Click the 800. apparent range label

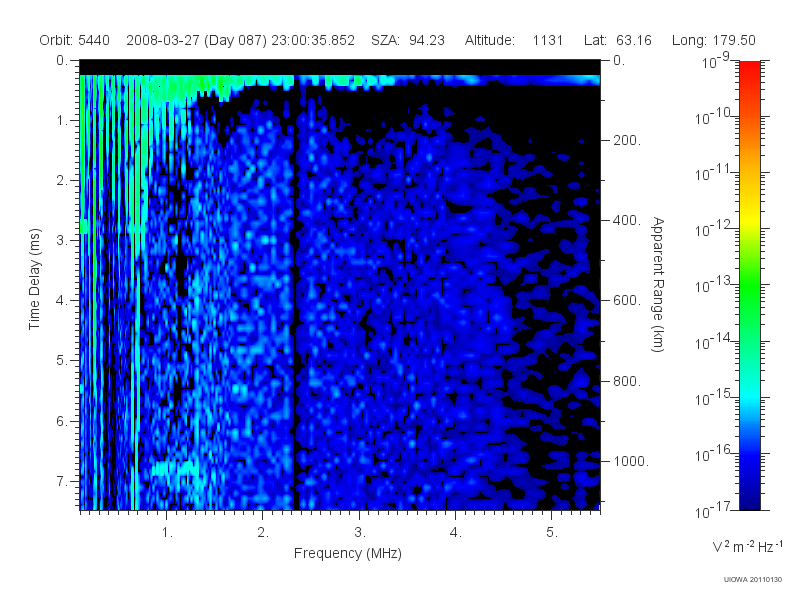click(627, 381)
